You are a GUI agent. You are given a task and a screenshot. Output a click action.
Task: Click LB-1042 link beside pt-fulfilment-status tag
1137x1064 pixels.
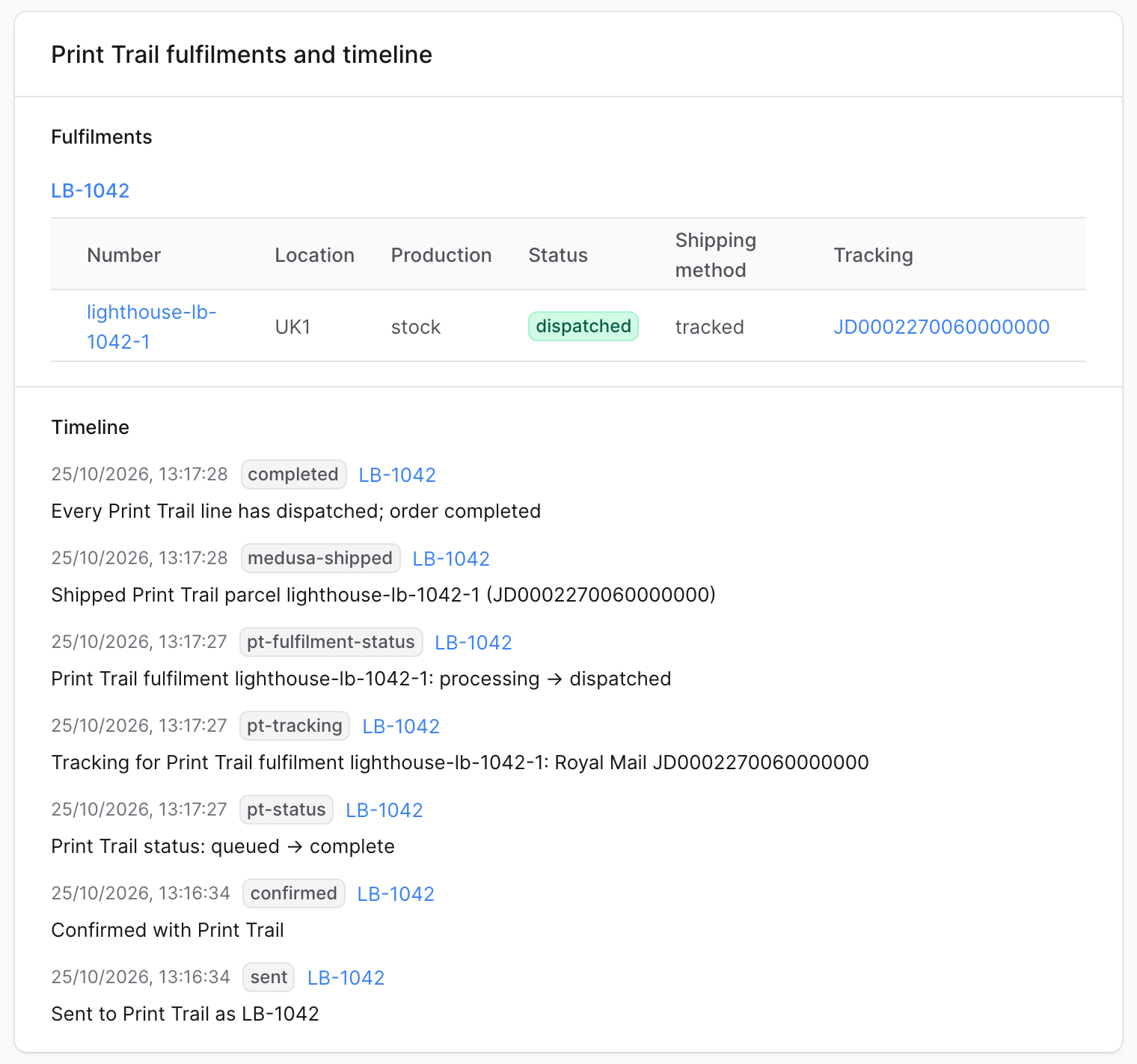click(474, 643)
